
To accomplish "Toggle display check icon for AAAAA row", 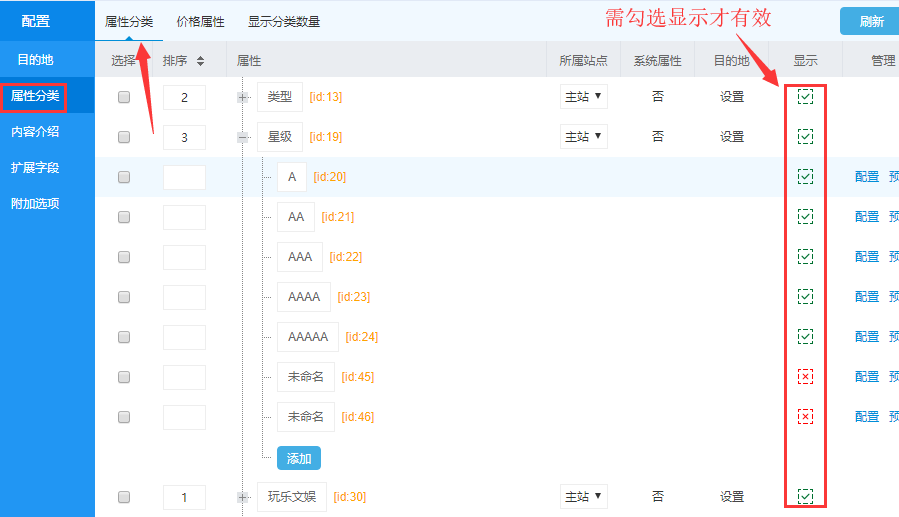I will coord(805,336).
